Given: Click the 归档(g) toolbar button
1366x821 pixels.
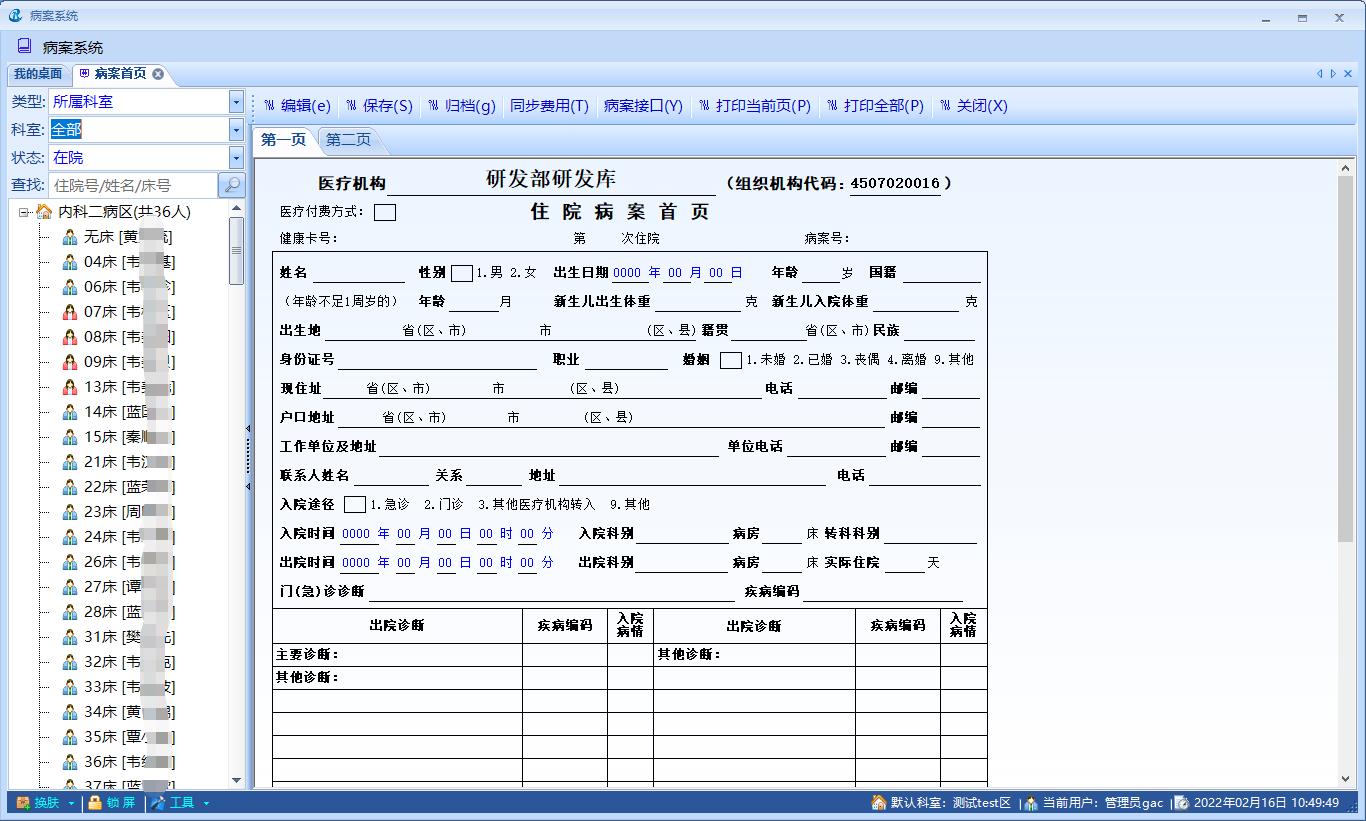Looking at the screenshot, I should tap(462, 106).
